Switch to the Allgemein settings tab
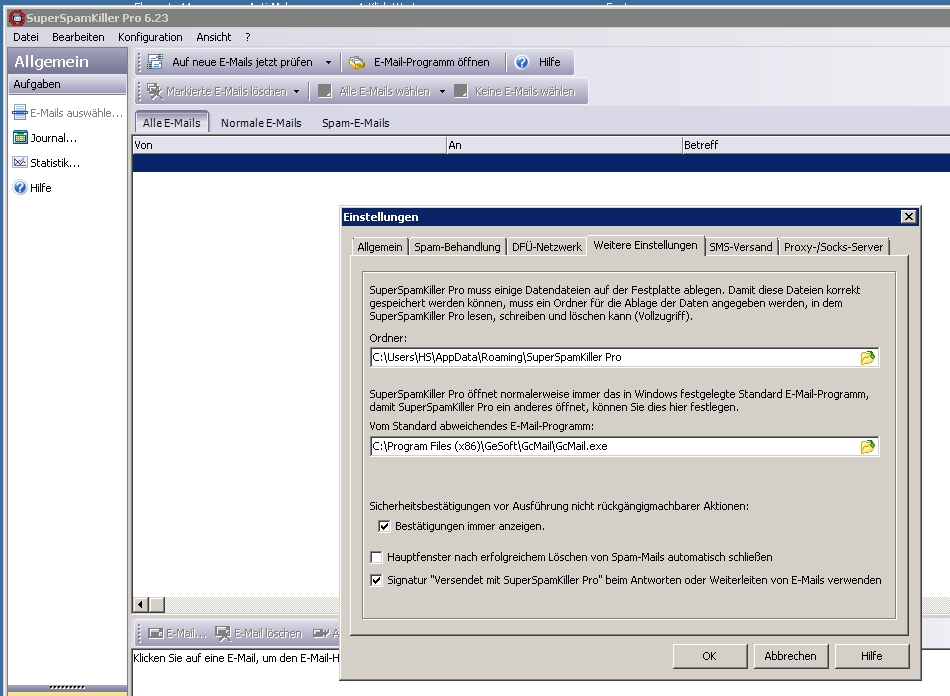The height and width of the screenshot is (696, 950). coord(380,247)
